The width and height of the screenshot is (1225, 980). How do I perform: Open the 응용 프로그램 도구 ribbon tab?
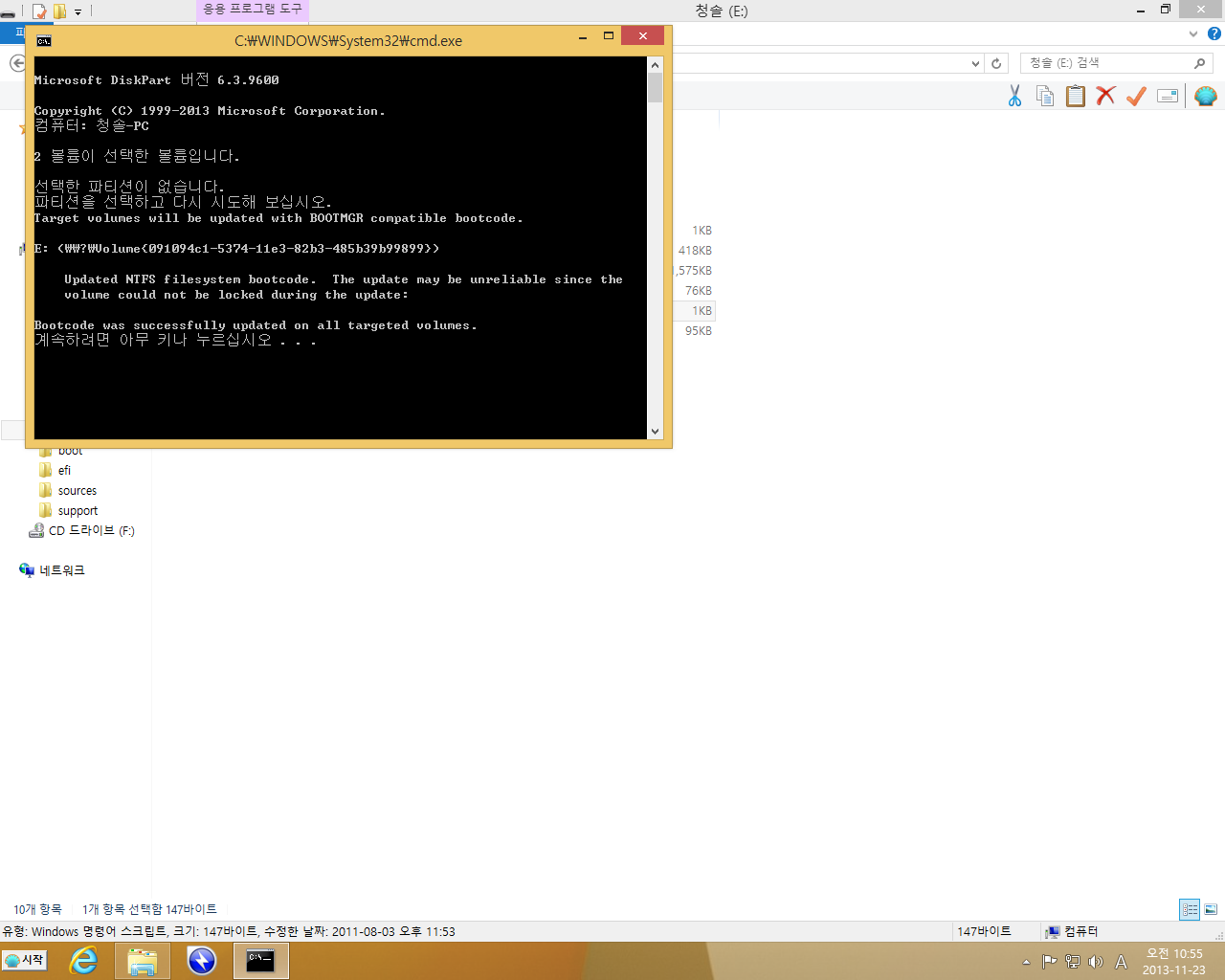point(253,9)
